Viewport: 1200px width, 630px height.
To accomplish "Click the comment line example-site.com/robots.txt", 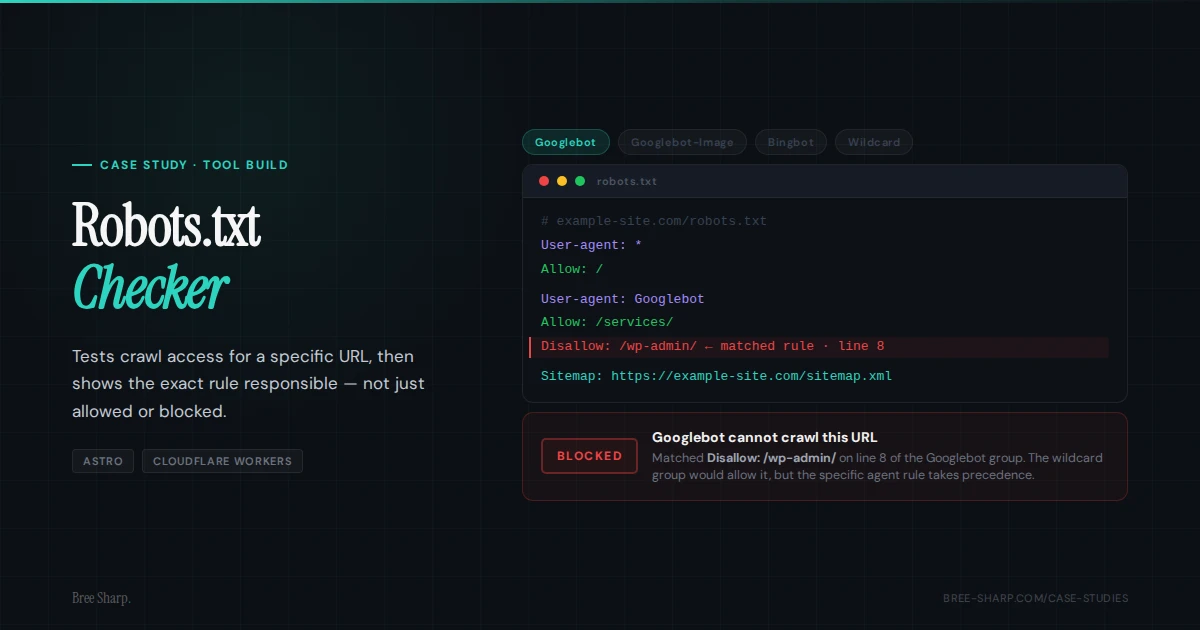I will (654, 221).
